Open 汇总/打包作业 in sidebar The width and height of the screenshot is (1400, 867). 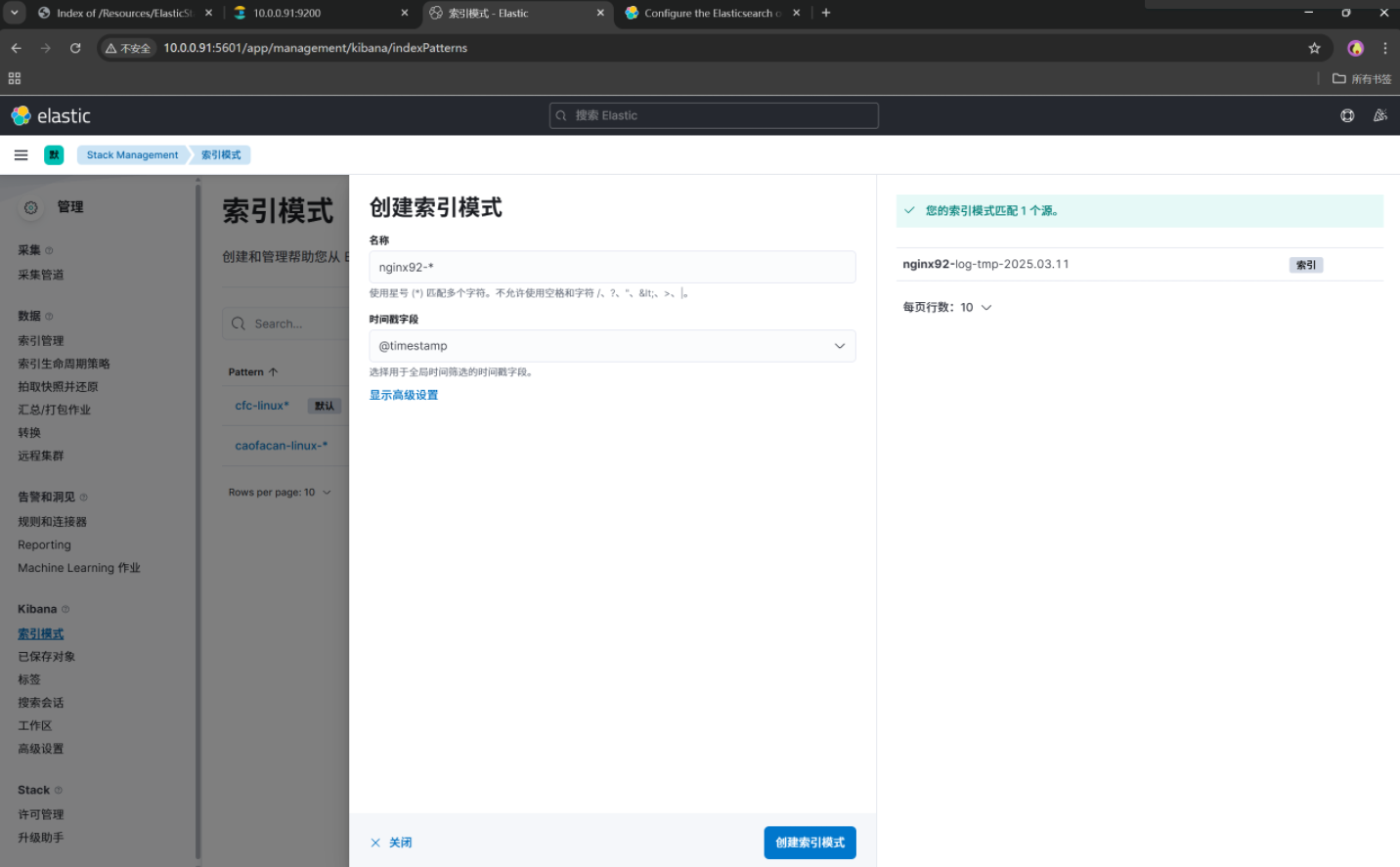click(54, 410)
